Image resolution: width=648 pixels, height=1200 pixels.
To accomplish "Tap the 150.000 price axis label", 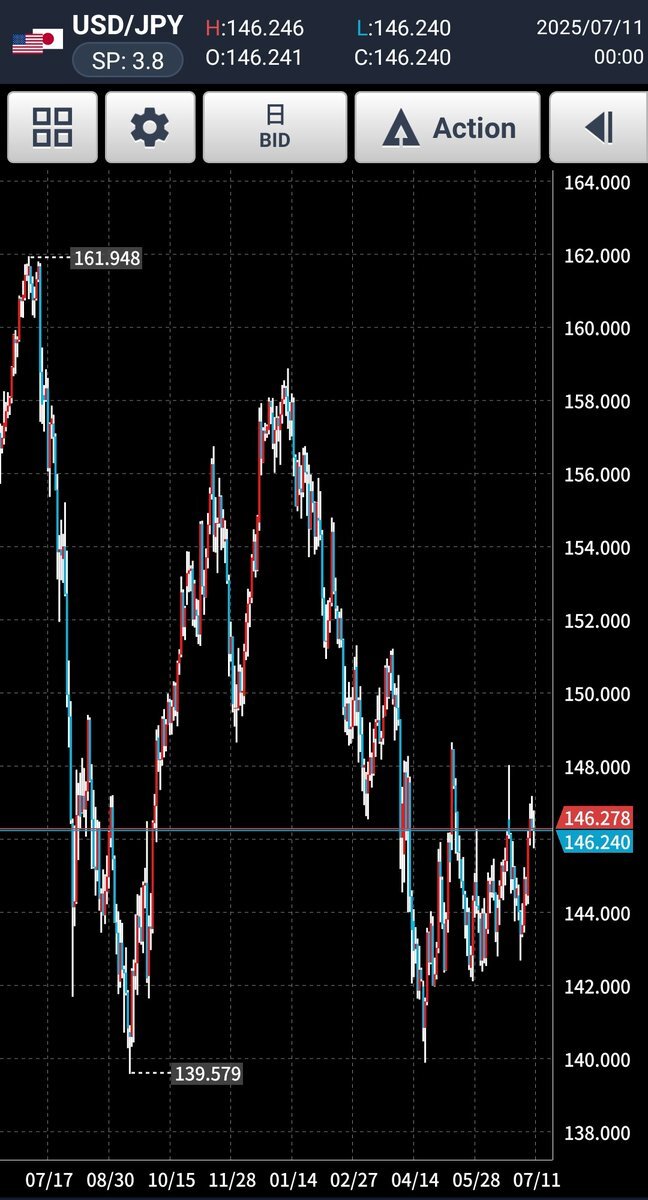I will pyautogui.click(x=597, y=694).
